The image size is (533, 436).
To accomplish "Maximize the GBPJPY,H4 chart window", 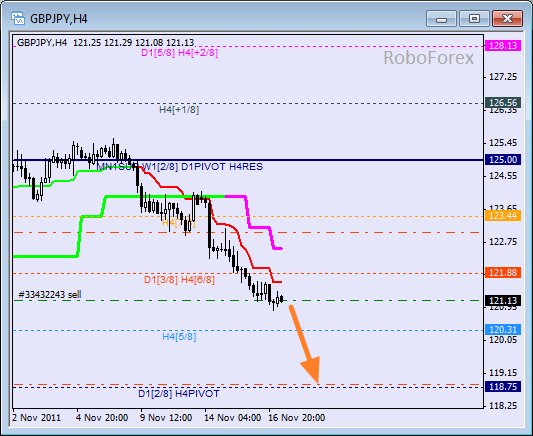I will tap(474, 18).
